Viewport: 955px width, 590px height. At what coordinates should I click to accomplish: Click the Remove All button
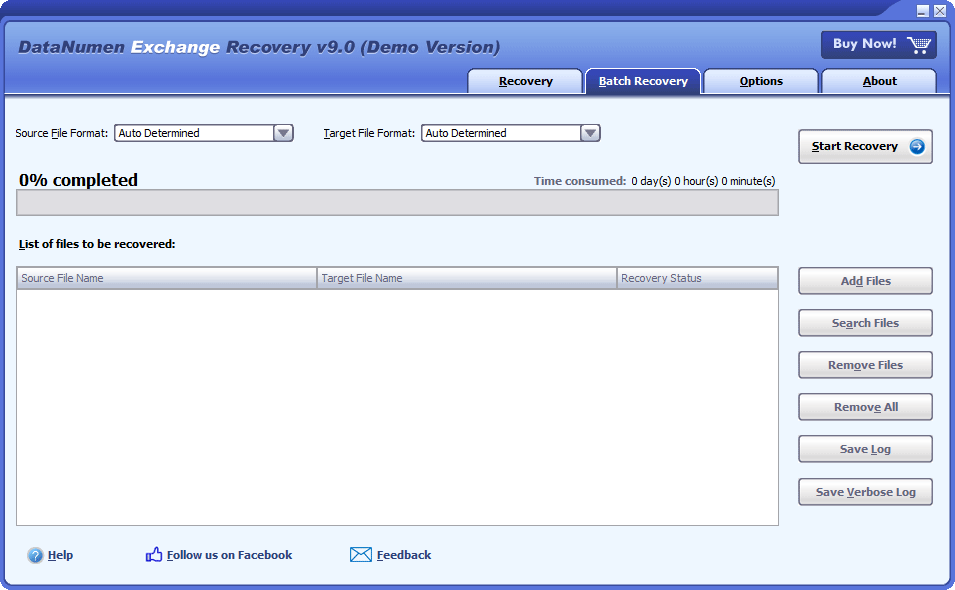[x=865, y=407]
